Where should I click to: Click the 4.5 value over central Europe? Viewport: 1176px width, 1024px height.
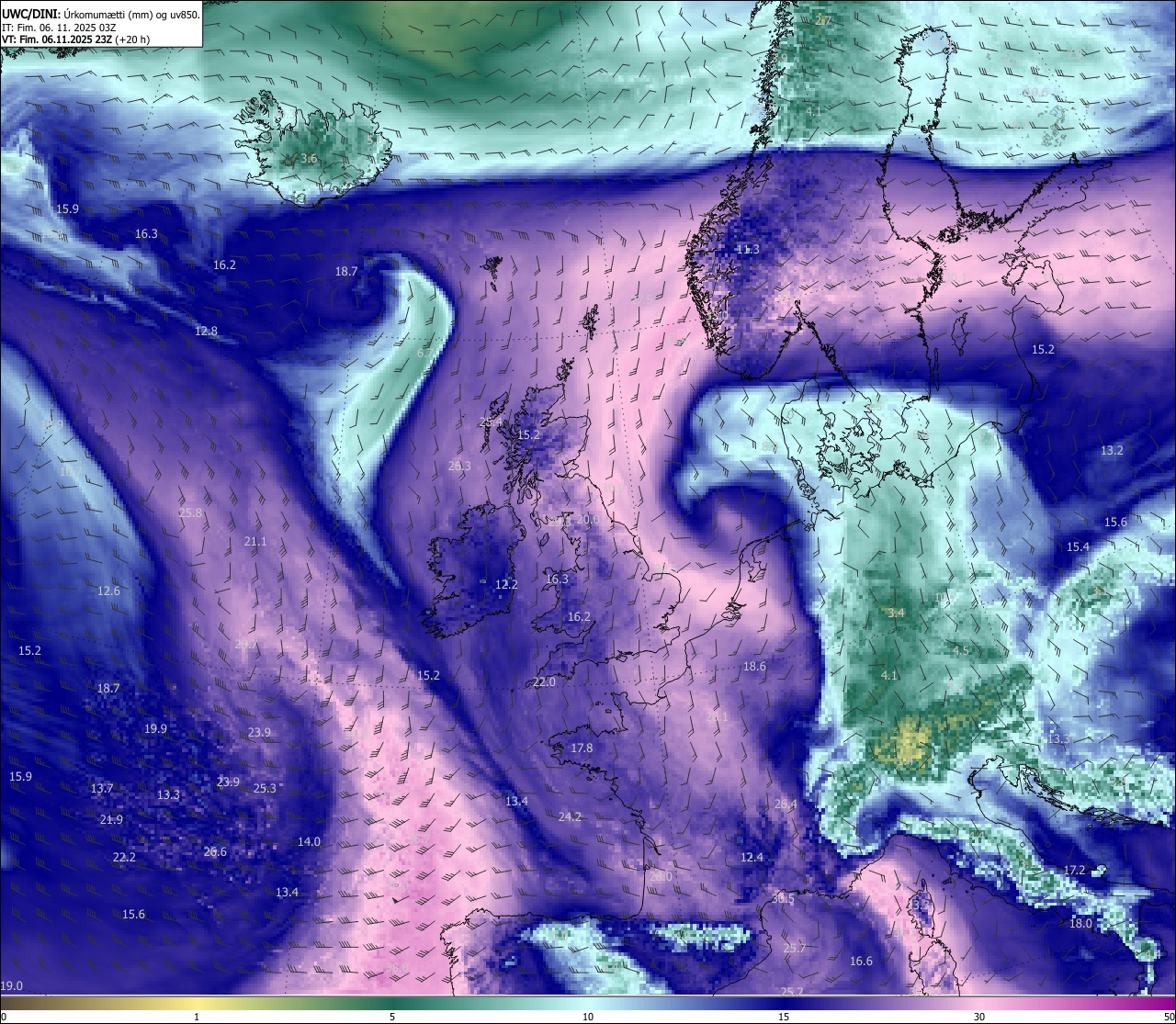961,651
